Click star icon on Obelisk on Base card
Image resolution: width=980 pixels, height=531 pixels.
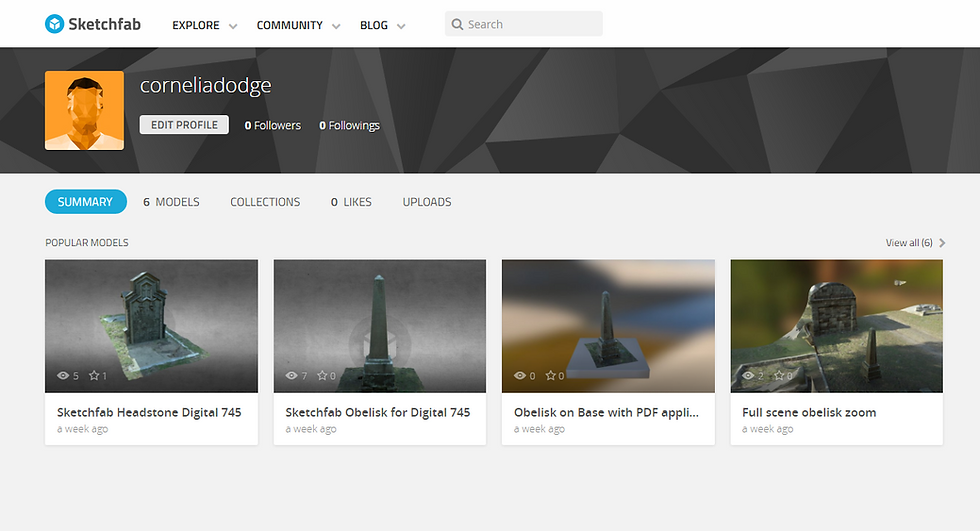coord(551,375)
